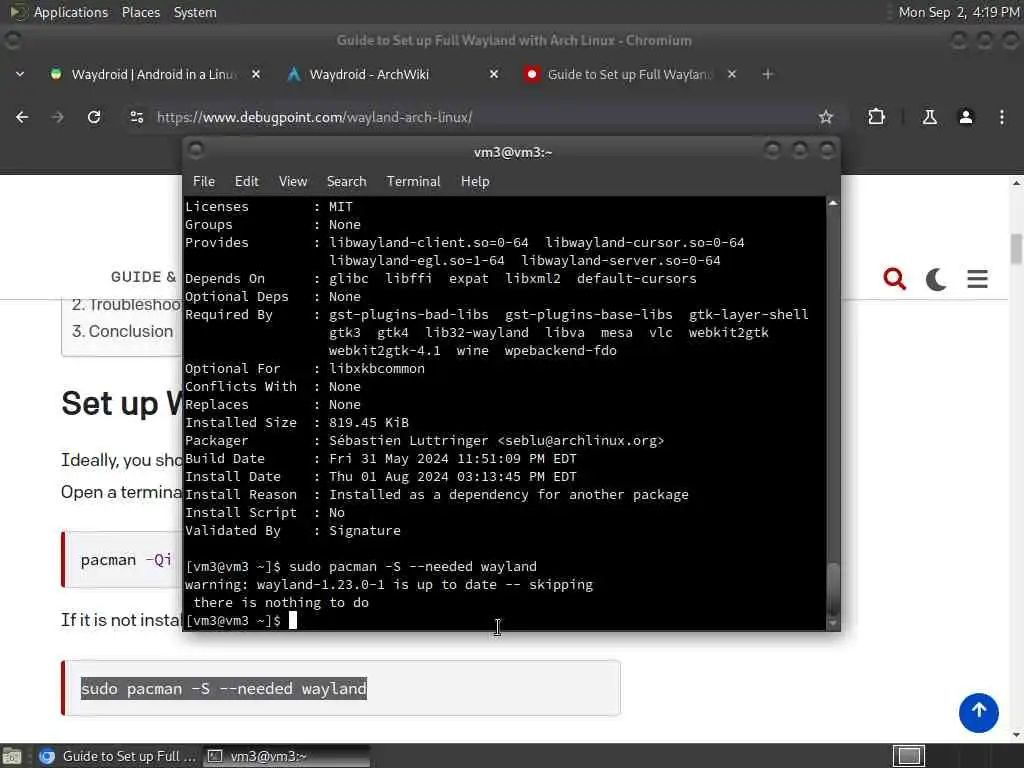Switch to Waydroid - ArchWiki tab
This screenshot has height=768, width=1024.
point(392,74)
